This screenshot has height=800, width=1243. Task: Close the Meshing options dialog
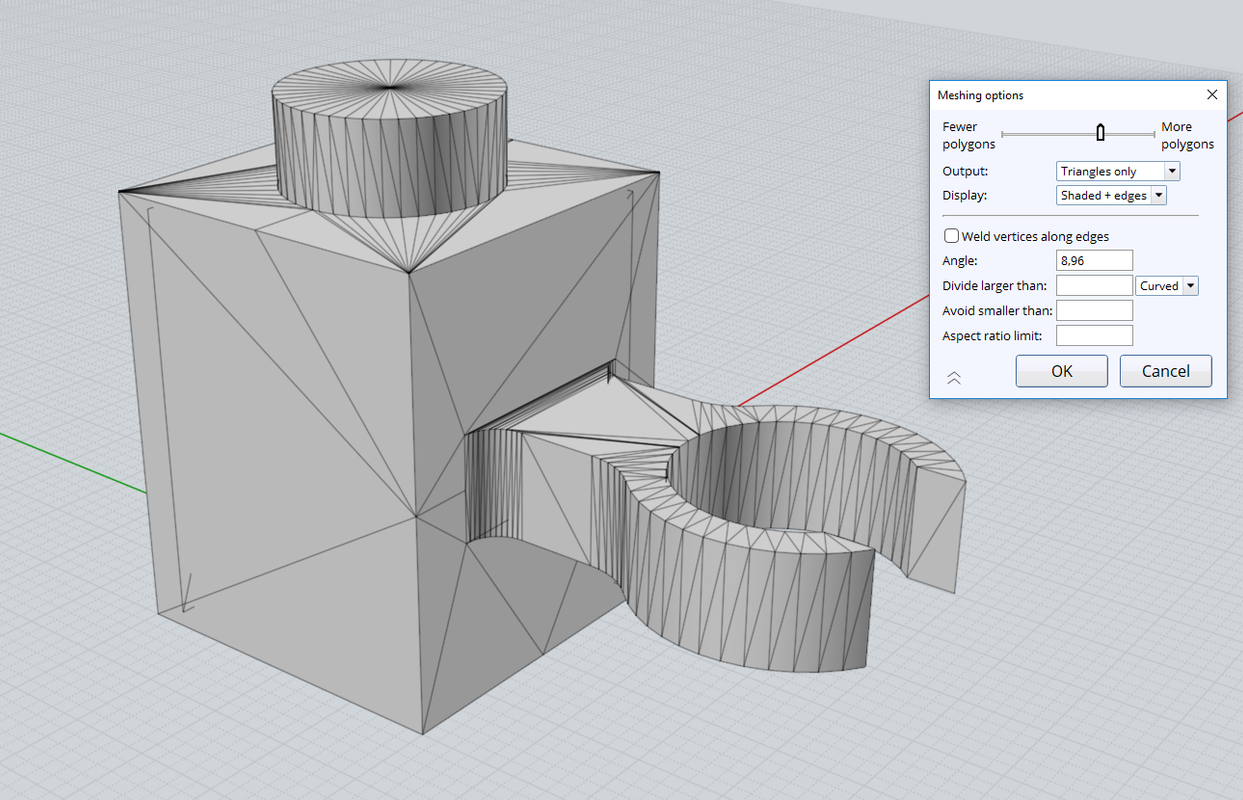pyautogui.click(x=1212, y=95)
